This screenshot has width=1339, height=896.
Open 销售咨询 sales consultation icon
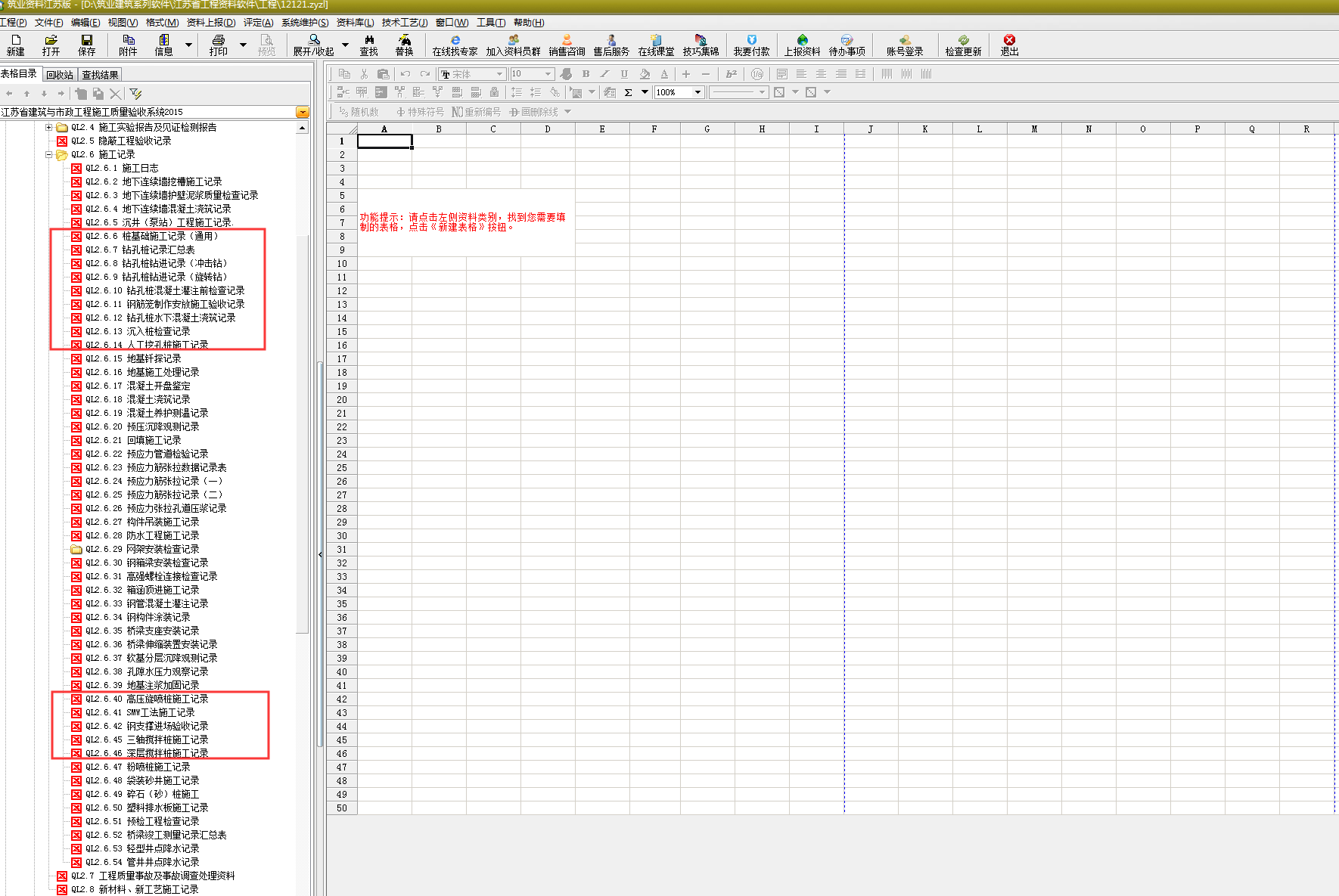567,45
